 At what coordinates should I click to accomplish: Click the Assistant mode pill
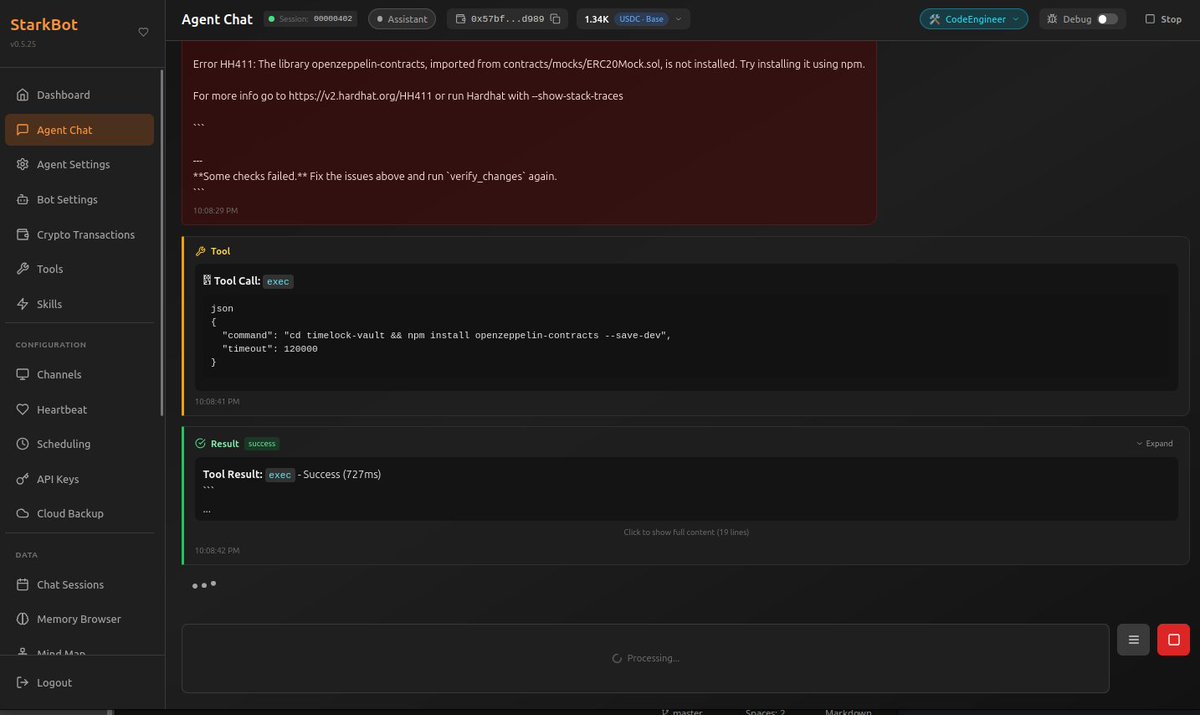click(402, 19)
